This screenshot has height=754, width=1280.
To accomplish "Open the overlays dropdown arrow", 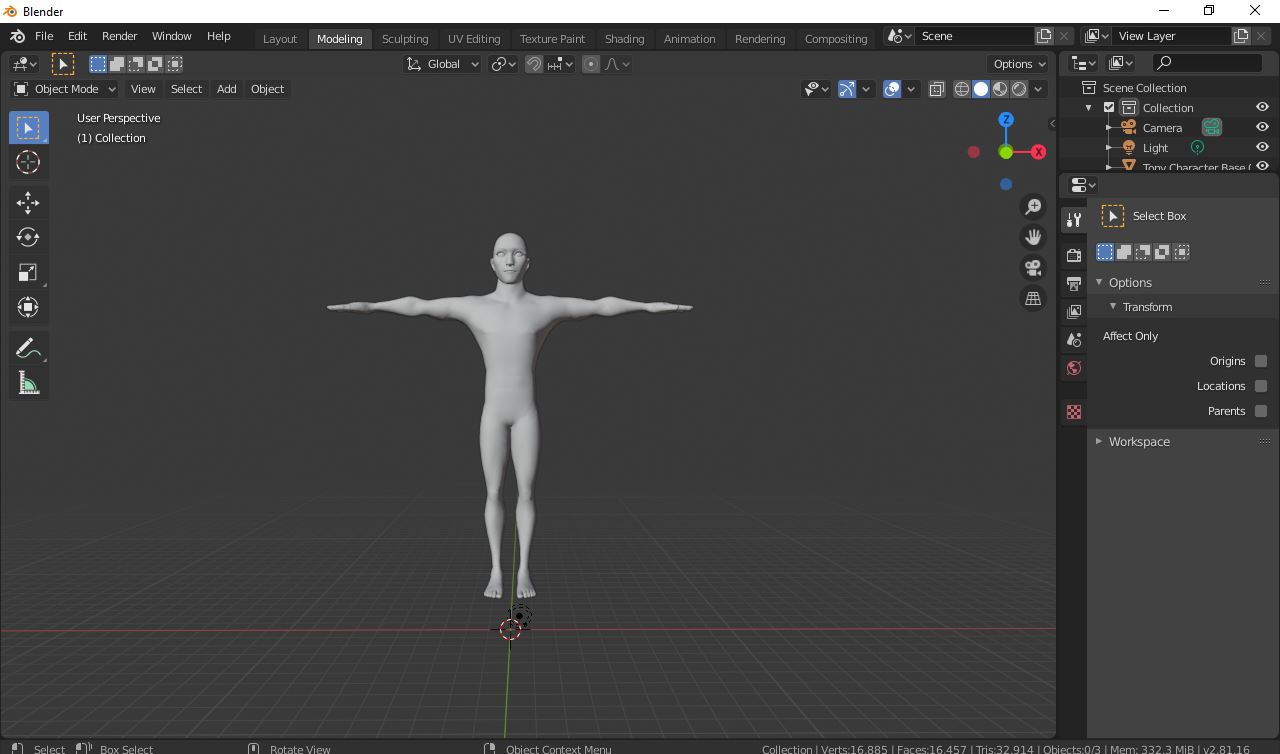I will point(911,89).
